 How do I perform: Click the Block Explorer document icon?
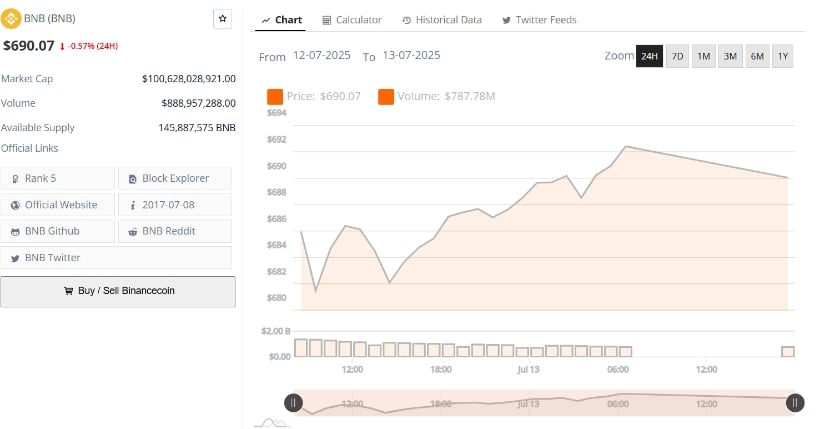(133, 179)
